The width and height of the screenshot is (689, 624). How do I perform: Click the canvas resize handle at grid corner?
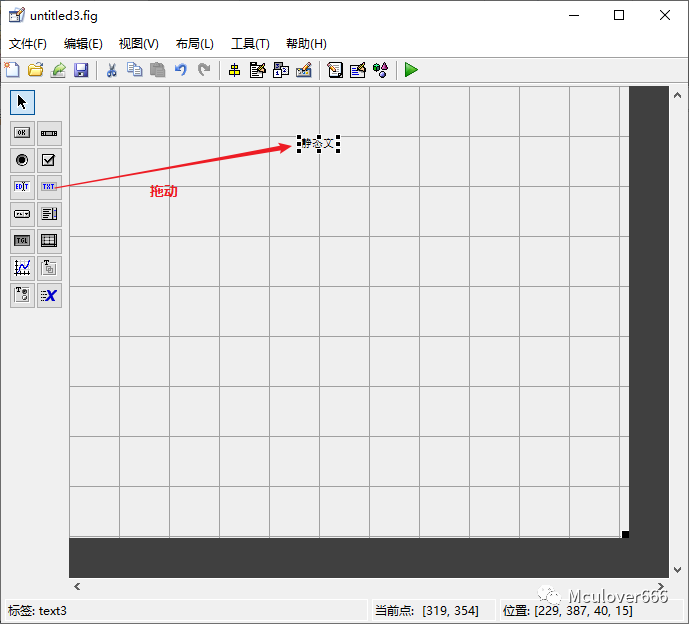pyautogui.click(x=625, y=534)
